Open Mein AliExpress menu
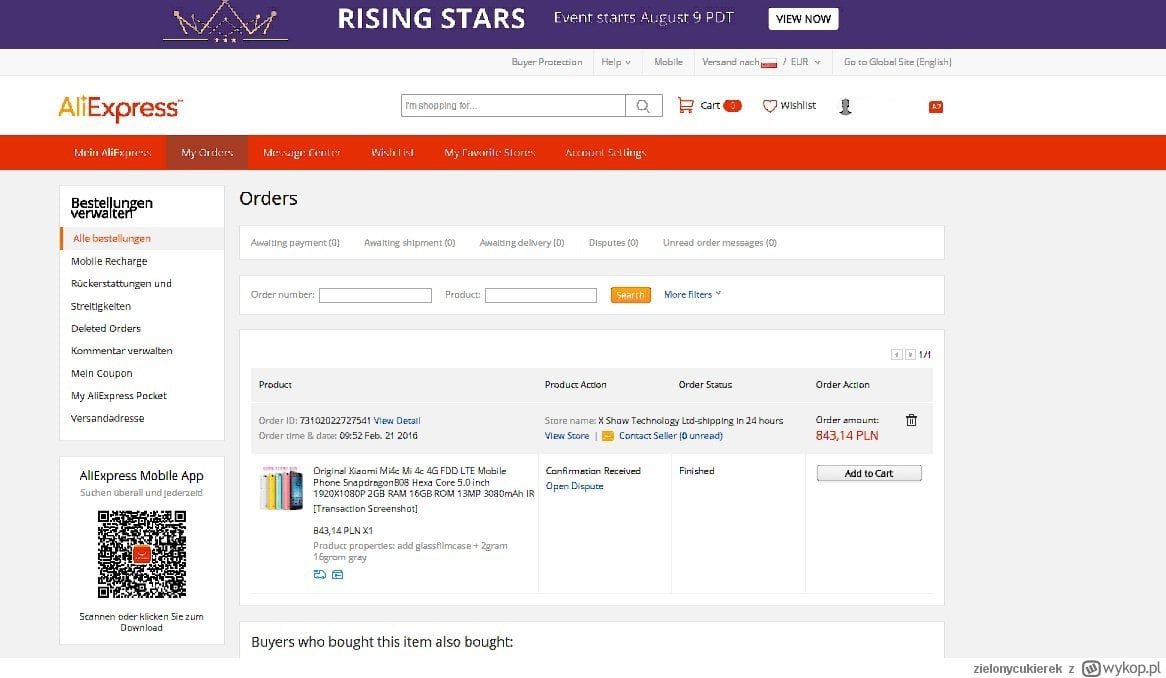Viewport: 1166px width, 678px height. click(x=112, y=152)
